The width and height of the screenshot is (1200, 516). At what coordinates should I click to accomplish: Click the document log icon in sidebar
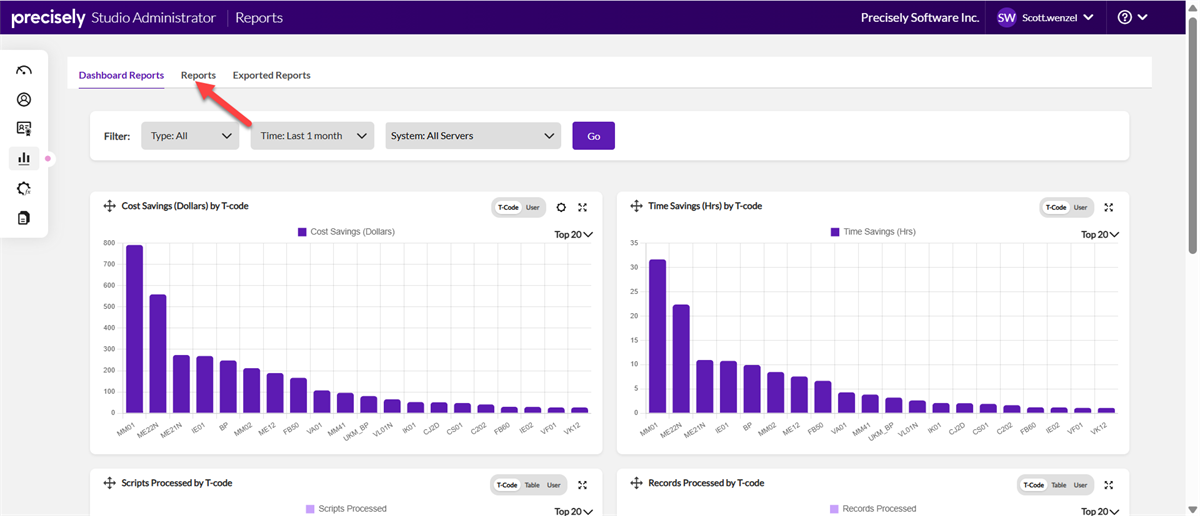(x=24, y=217)
